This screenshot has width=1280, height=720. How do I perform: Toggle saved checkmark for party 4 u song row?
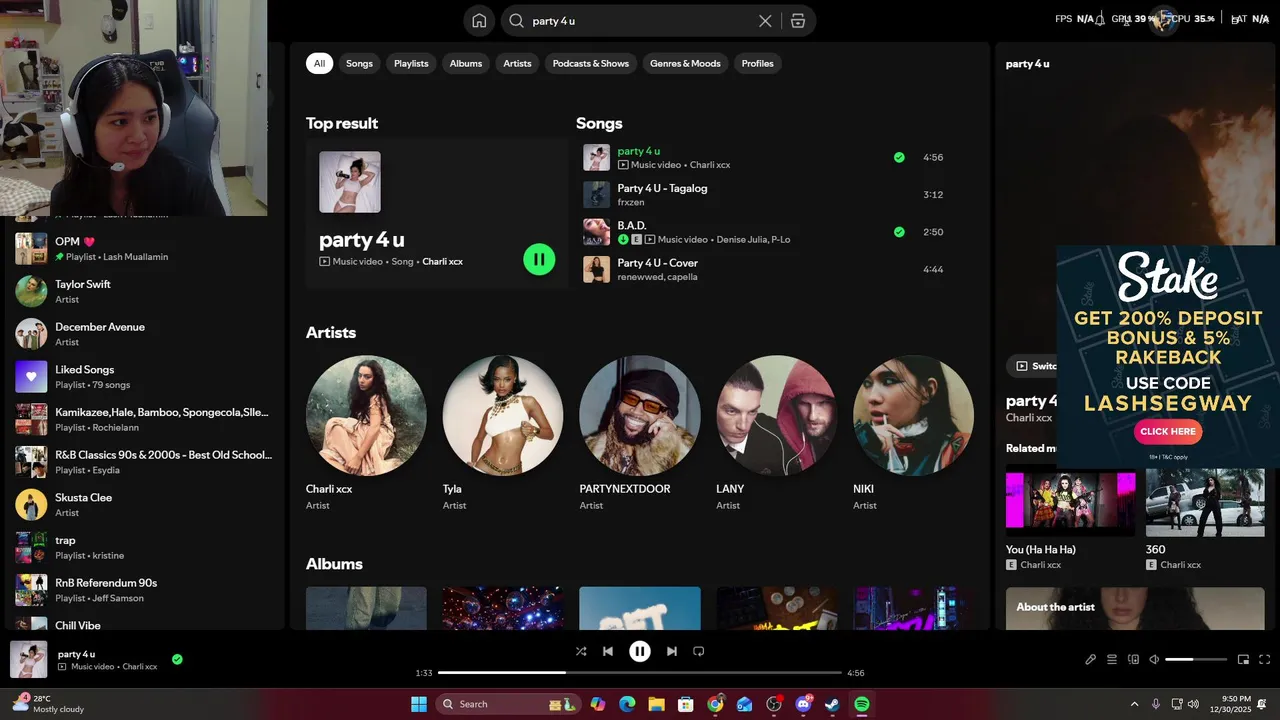pyautogui.click(x=899, y=157)
